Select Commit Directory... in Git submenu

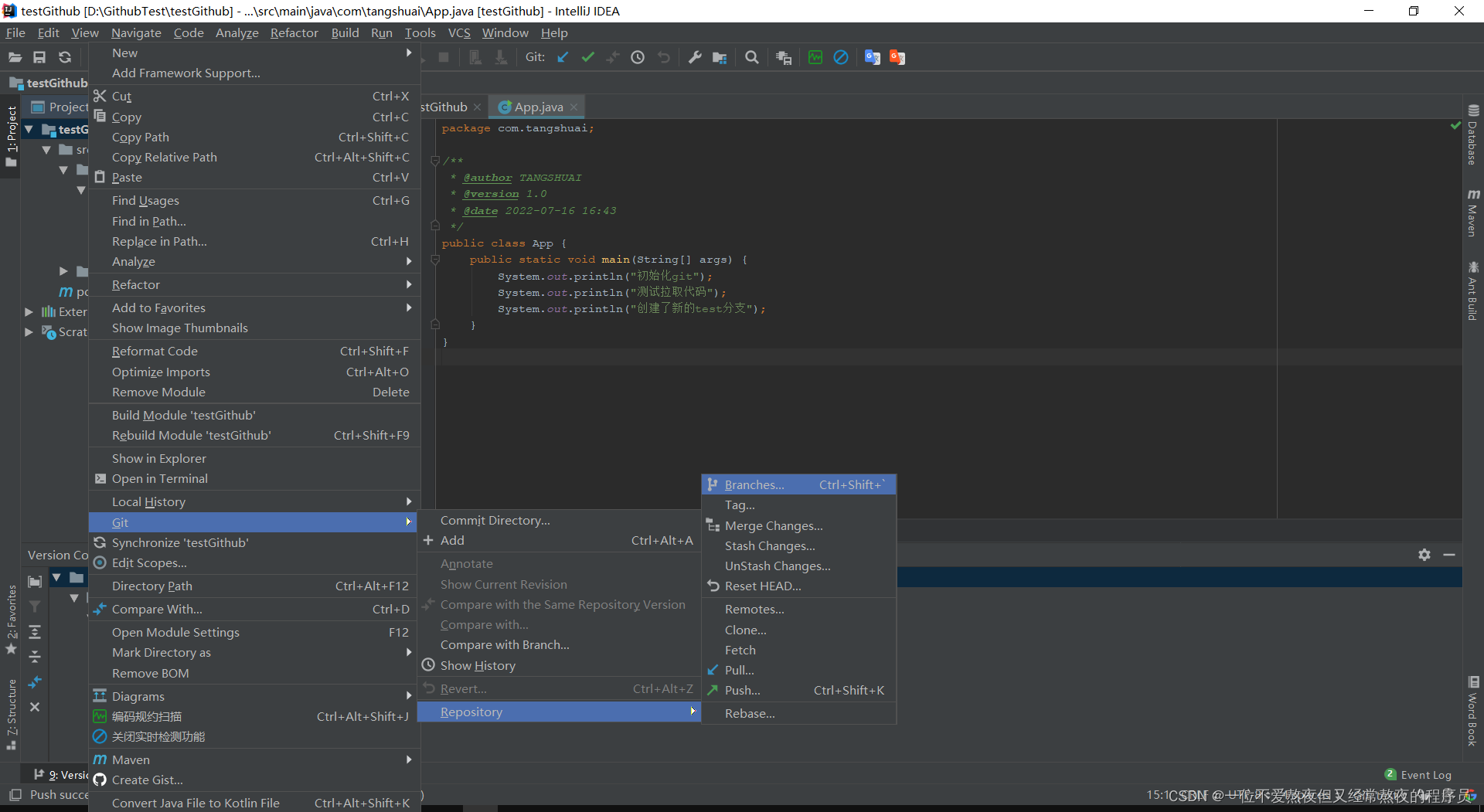559,521
